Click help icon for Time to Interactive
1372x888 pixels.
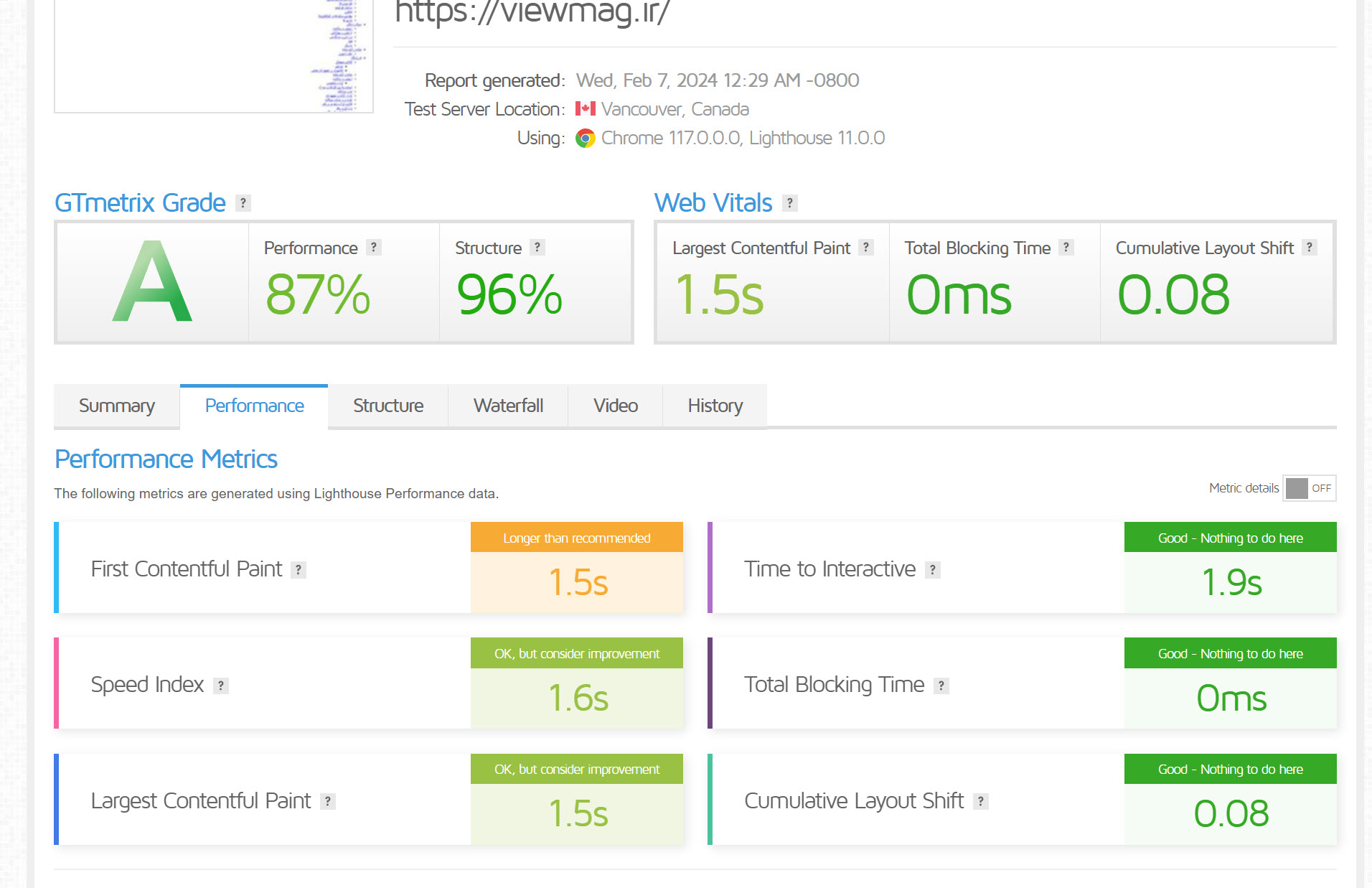932,570
